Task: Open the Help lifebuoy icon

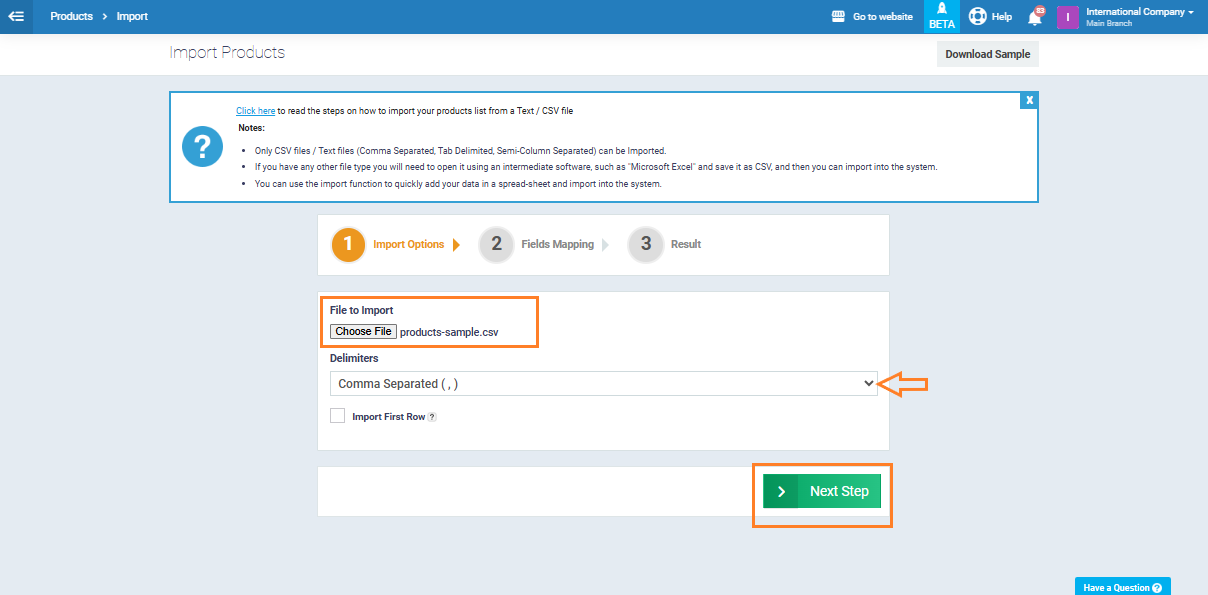Action: pyautogui.click(x=978, y=16)
